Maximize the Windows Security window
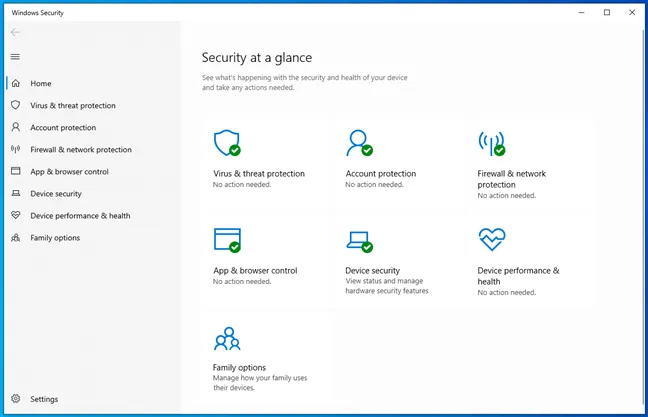Screen dimensions: 648x417 coord(607,12)
